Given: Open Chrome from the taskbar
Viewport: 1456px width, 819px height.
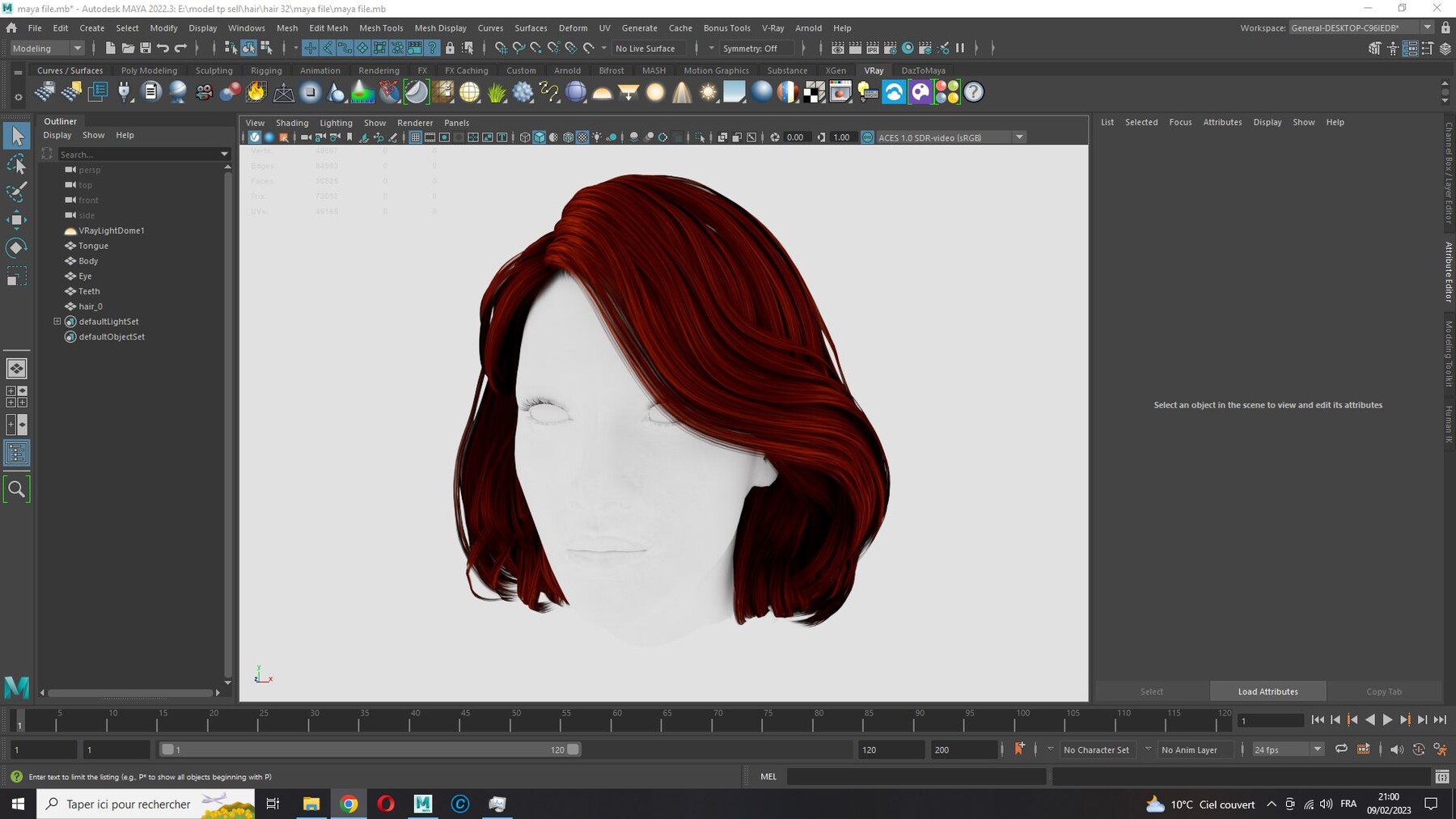Looking at the screenshot, I should coord(349,804).
